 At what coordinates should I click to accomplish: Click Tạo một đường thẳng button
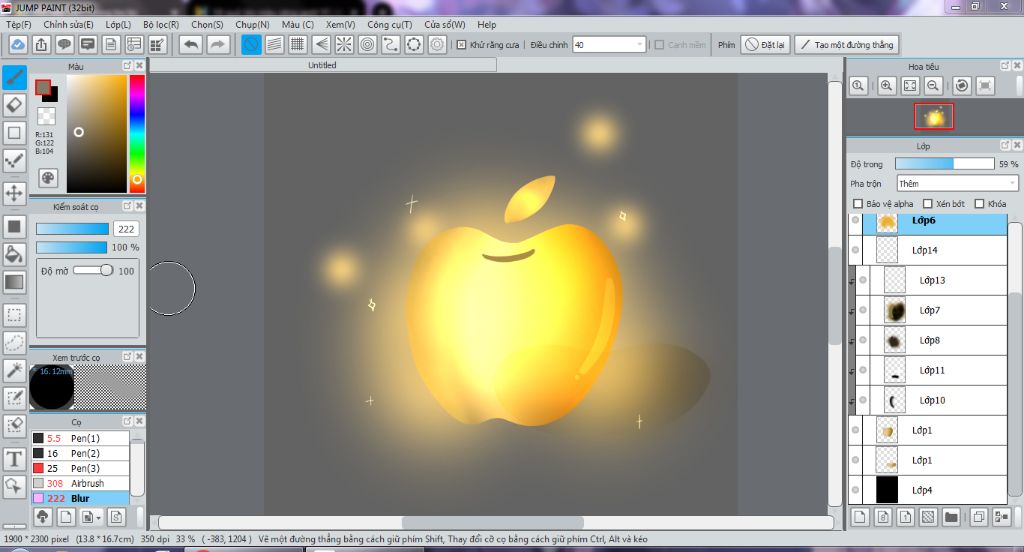click(847, 44)
